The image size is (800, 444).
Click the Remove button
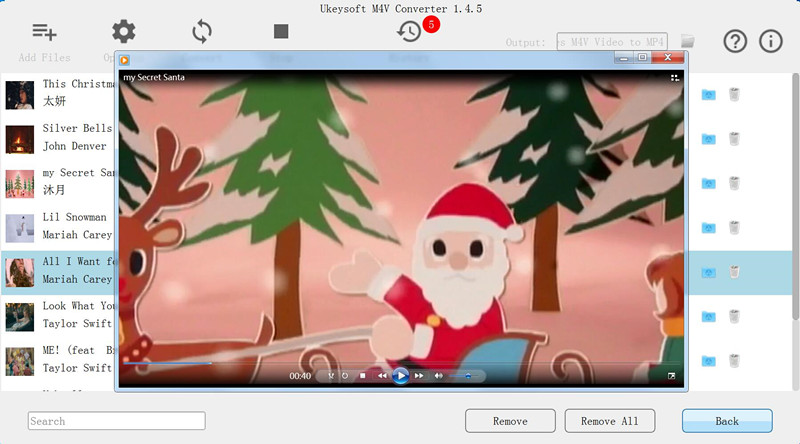pos(510,421)
